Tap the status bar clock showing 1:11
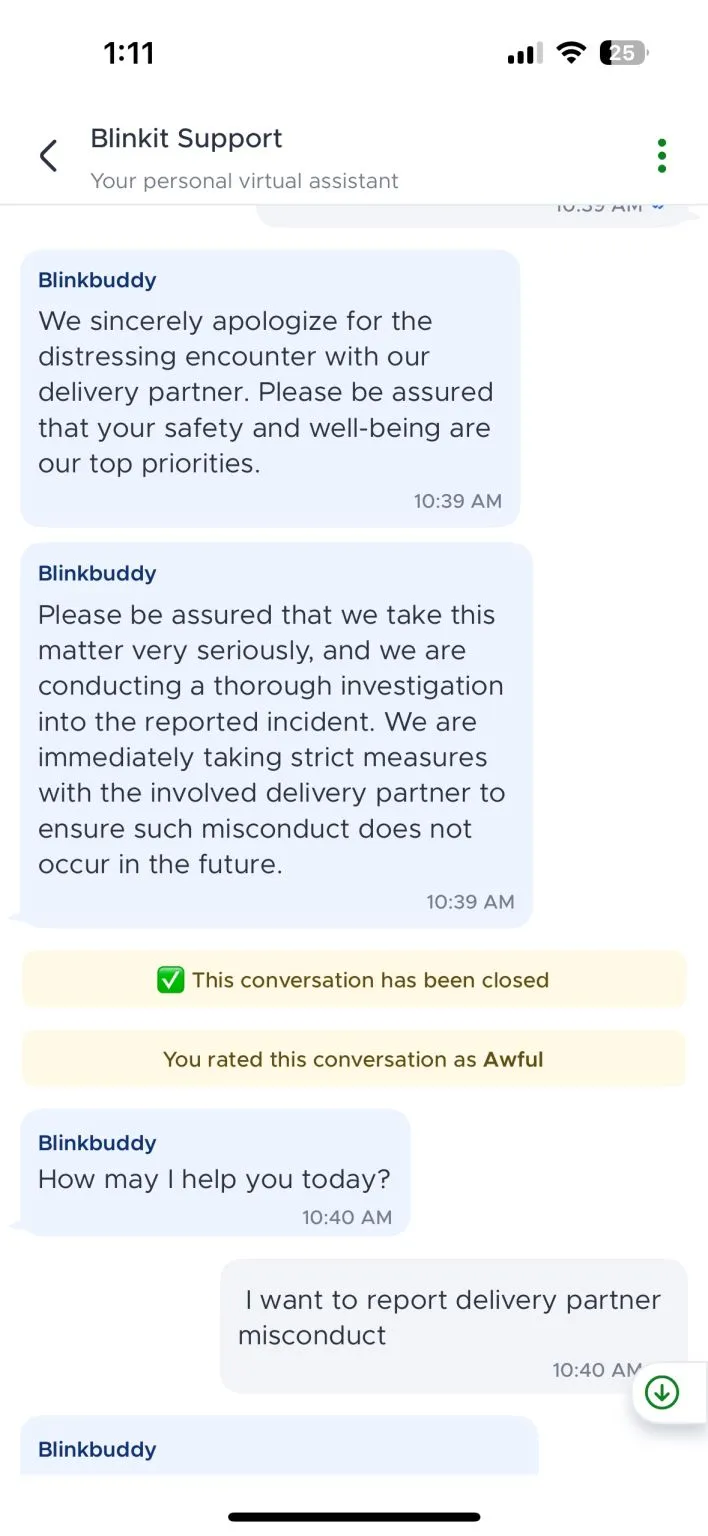 (129, 53)
